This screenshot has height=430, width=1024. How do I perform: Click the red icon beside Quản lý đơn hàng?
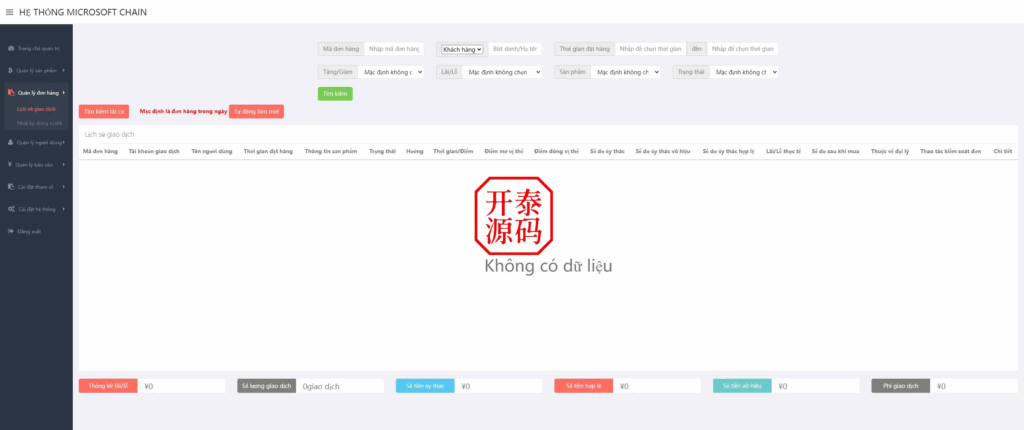(x=11, y=93)
